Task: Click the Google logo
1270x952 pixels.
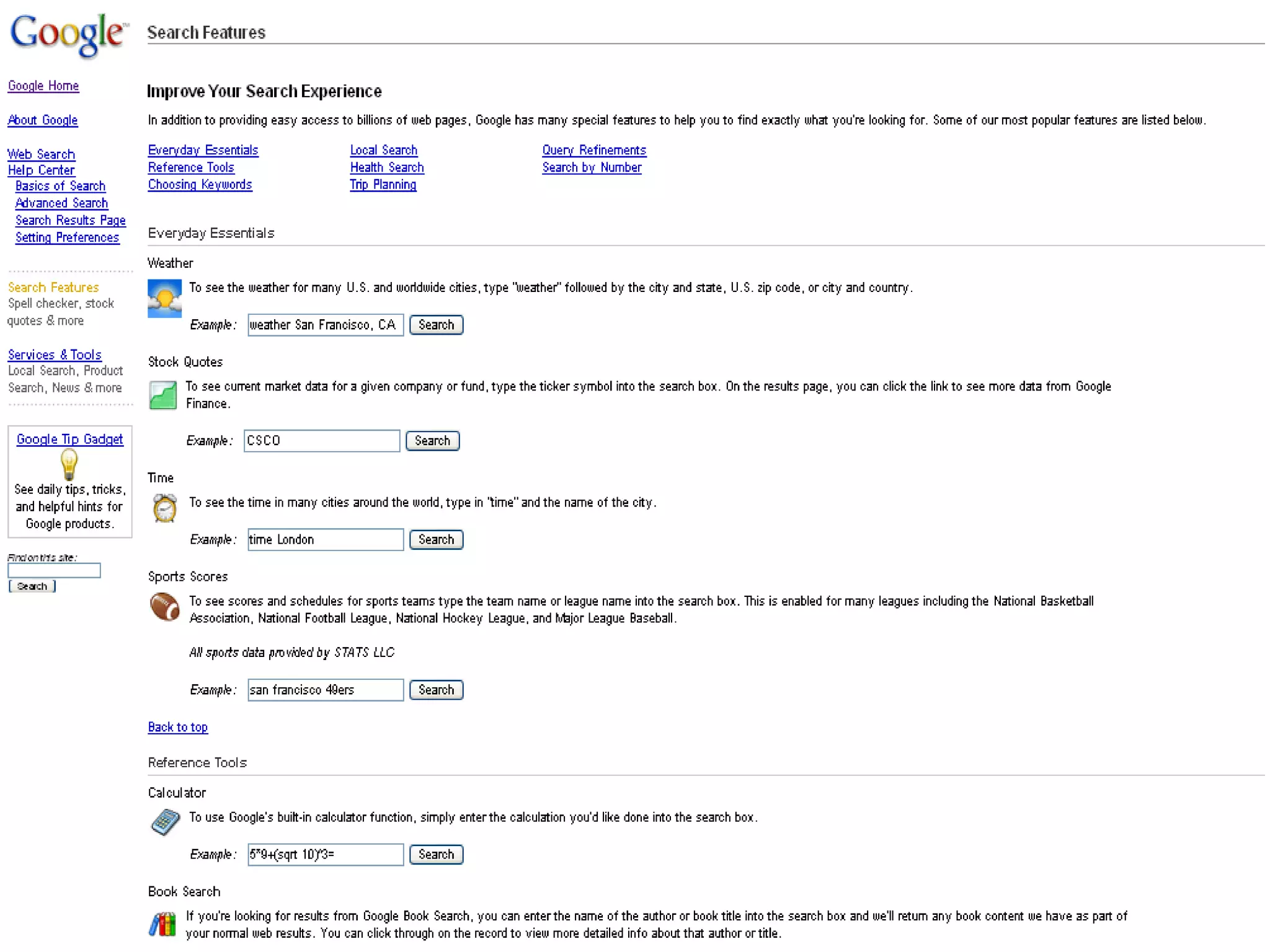Action: pyautogui.click(x=68, y=35)
